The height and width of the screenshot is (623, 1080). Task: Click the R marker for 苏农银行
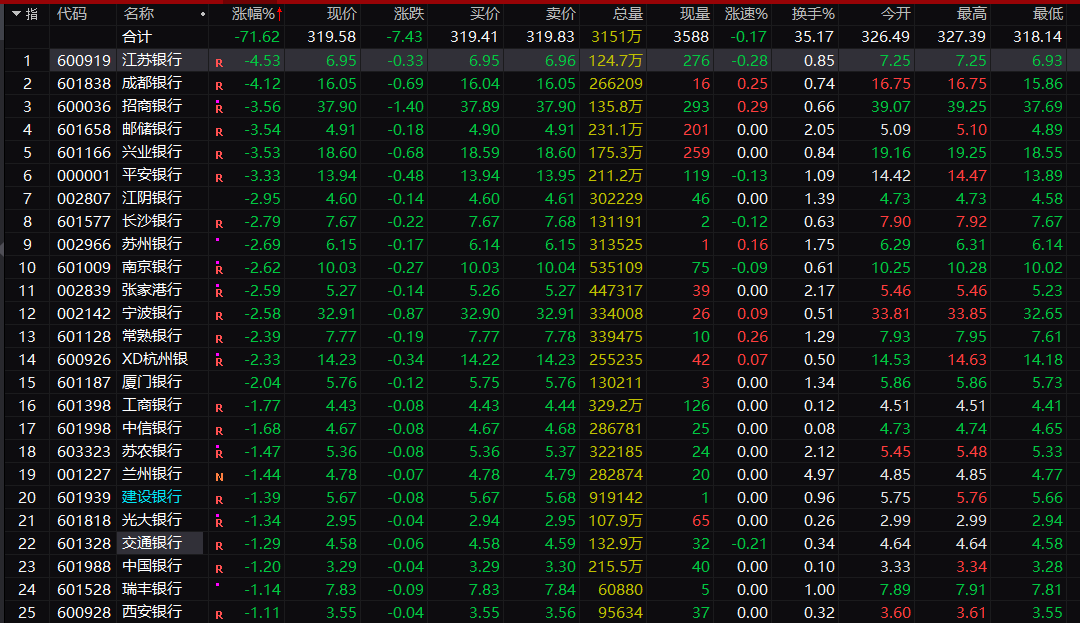[219, 453]
